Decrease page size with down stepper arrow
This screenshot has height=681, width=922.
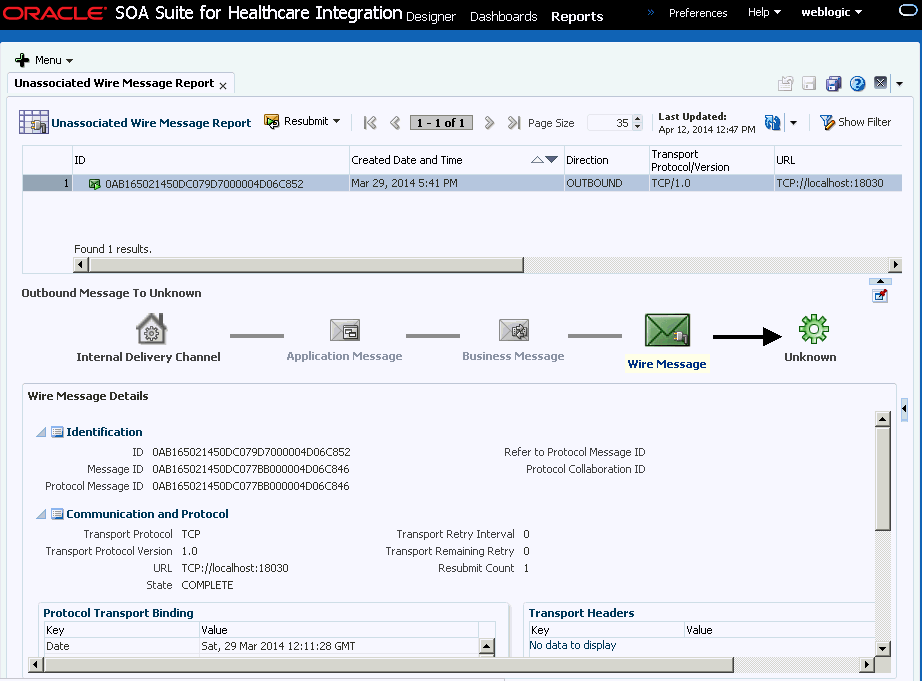tap(637, 126)
